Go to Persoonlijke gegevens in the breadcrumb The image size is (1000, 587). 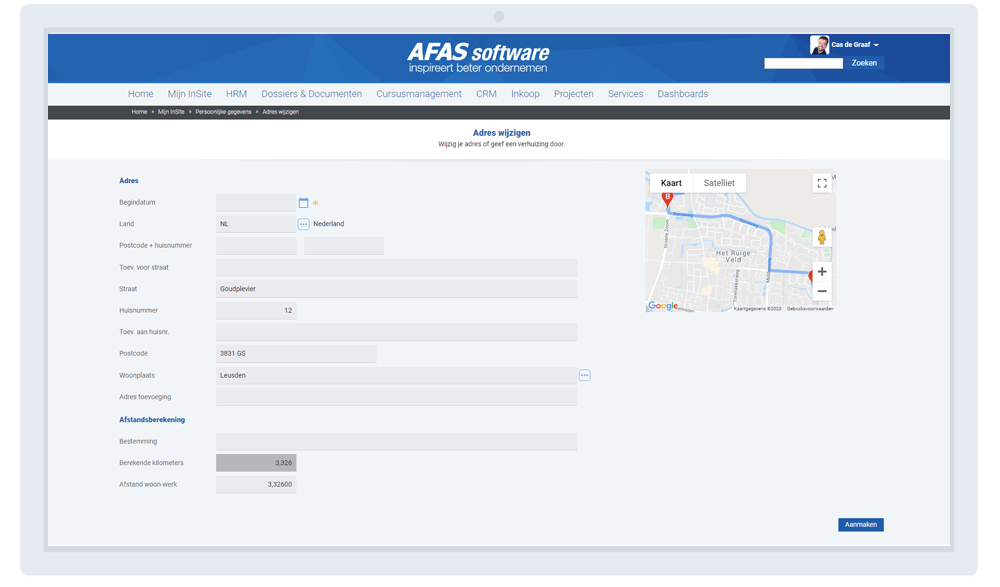(x=223, y=112)
